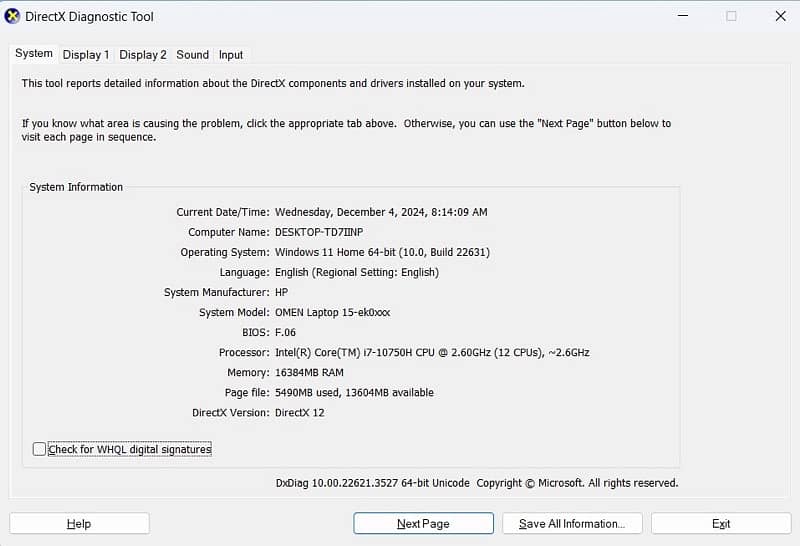Click the DirectX 12 version text
Image resolution: width=800 pixels, height=546 pixels.
[x=299, y=413]
